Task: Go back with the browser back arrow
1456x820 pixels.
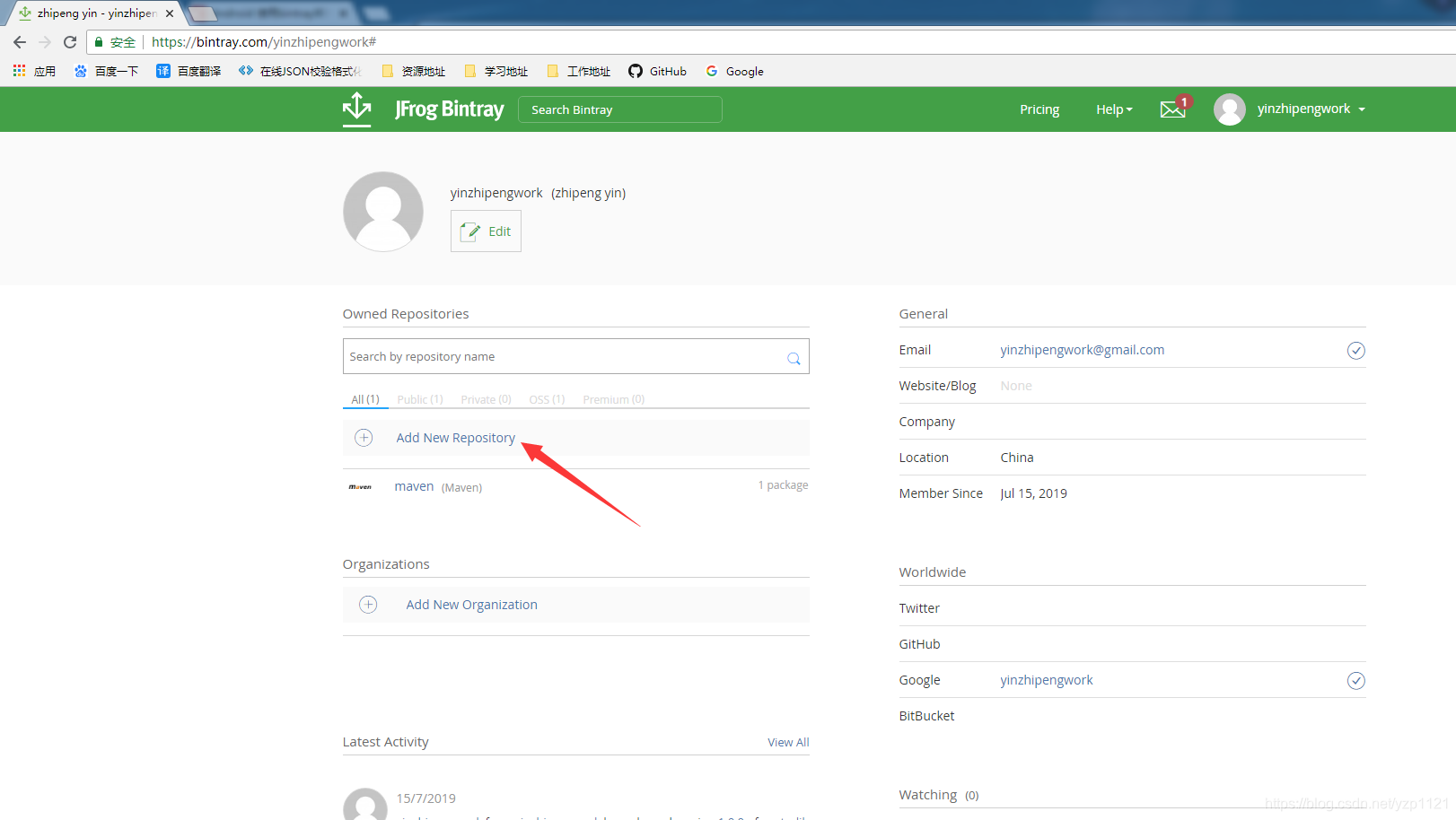Action: [x=20, y=42]
